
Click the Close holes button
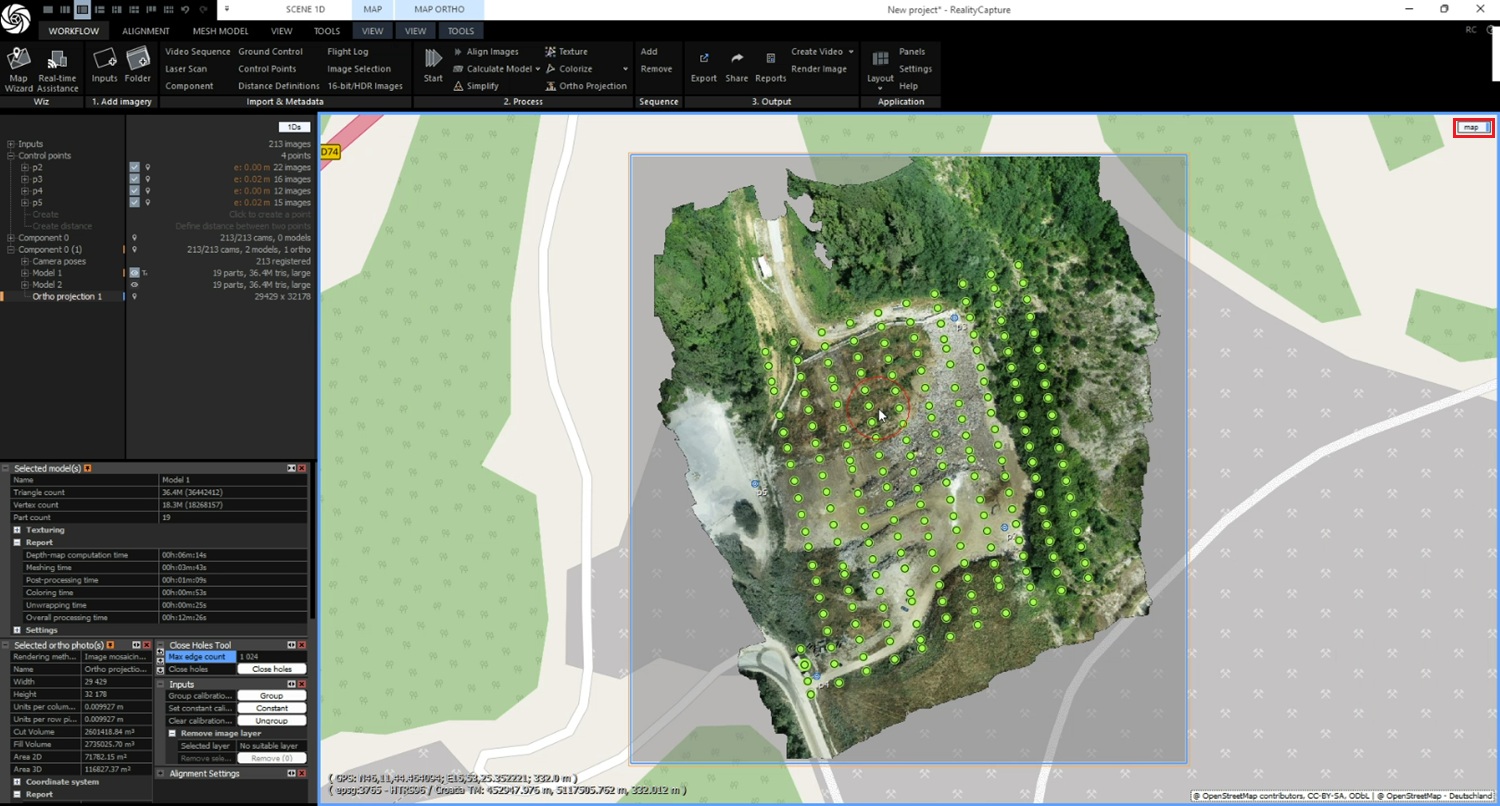271,669
